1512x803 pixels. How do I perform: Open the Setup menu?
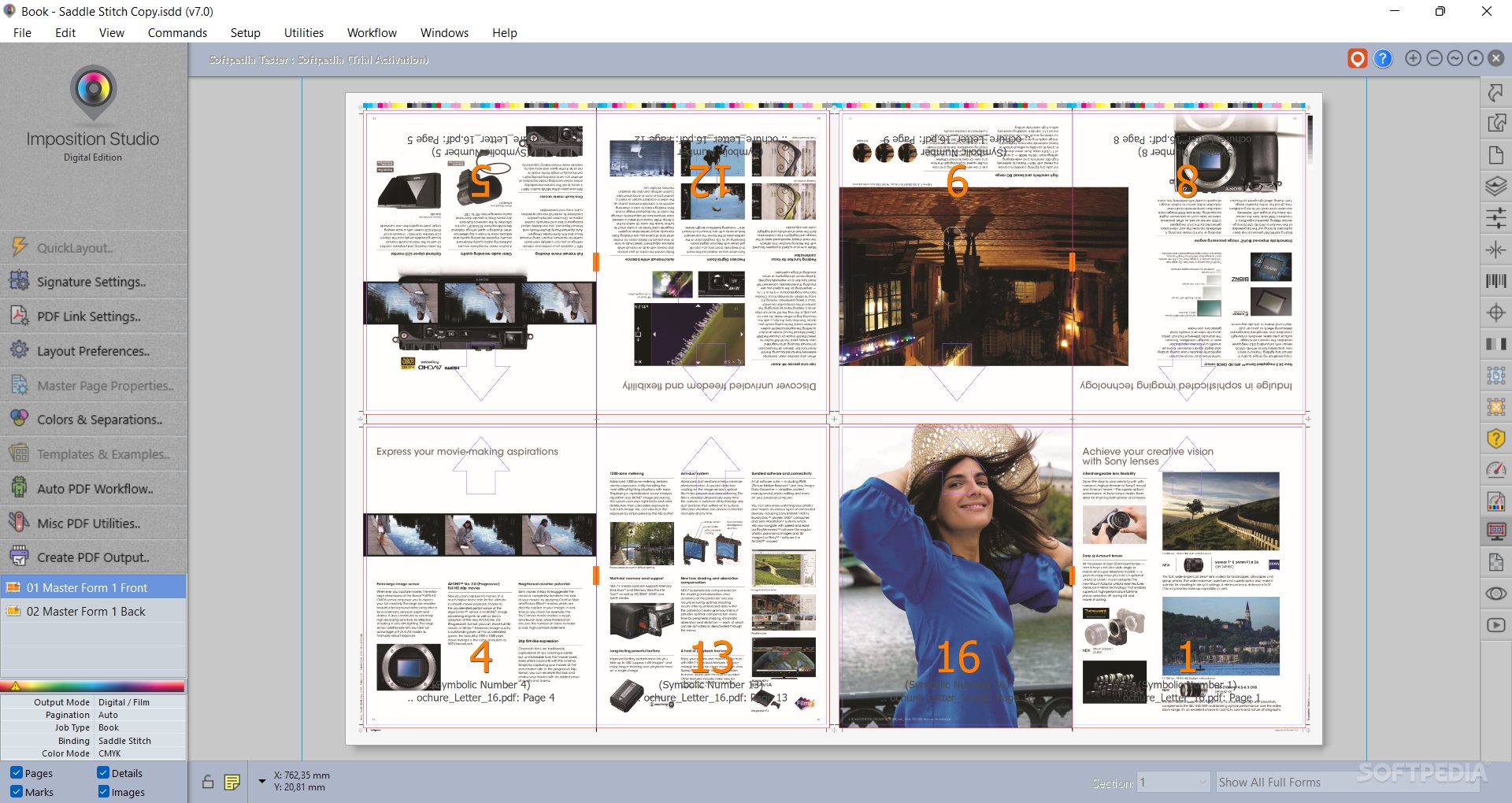[245, 32]
